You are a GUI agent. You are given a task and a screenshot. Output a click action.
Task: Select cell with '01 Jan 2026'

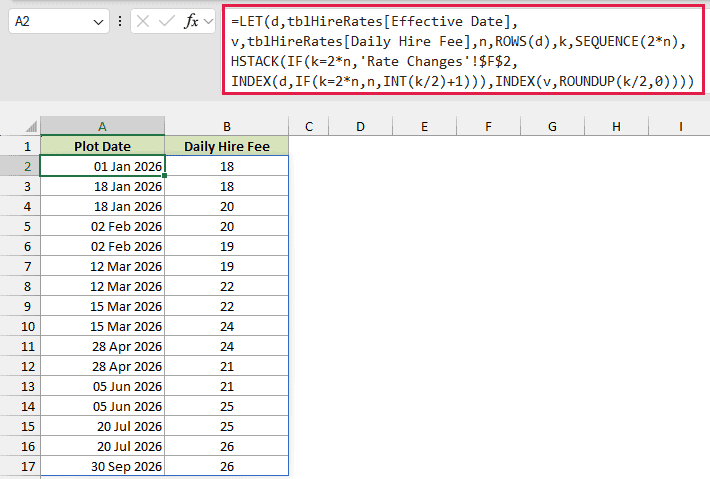pyautogui.click(x=102, y=166)
